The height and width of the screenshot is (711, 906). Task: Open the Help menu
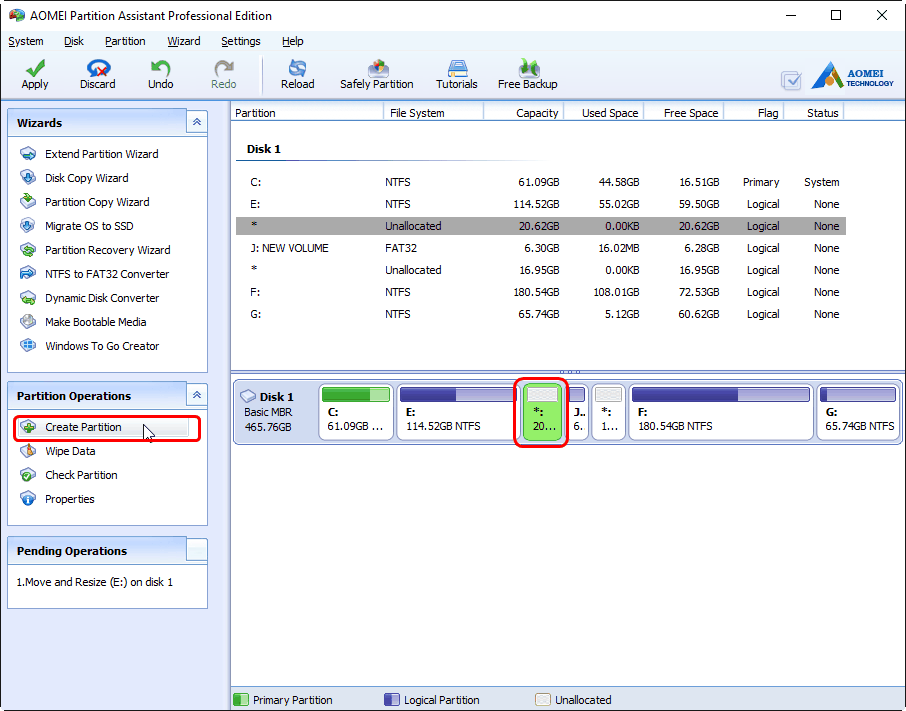[292, 41]
